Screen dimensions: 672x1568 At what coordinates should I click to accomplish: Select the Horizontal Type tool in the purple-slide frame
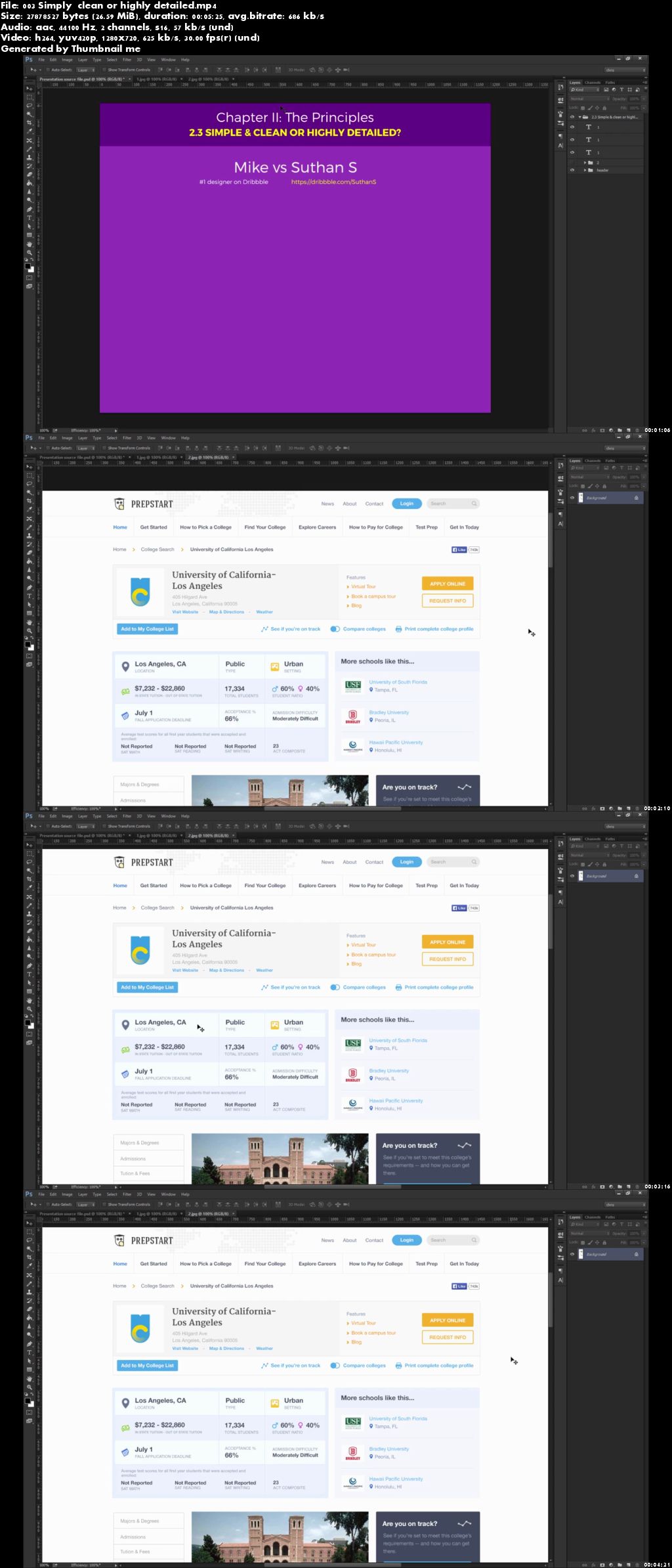[30, 217]
